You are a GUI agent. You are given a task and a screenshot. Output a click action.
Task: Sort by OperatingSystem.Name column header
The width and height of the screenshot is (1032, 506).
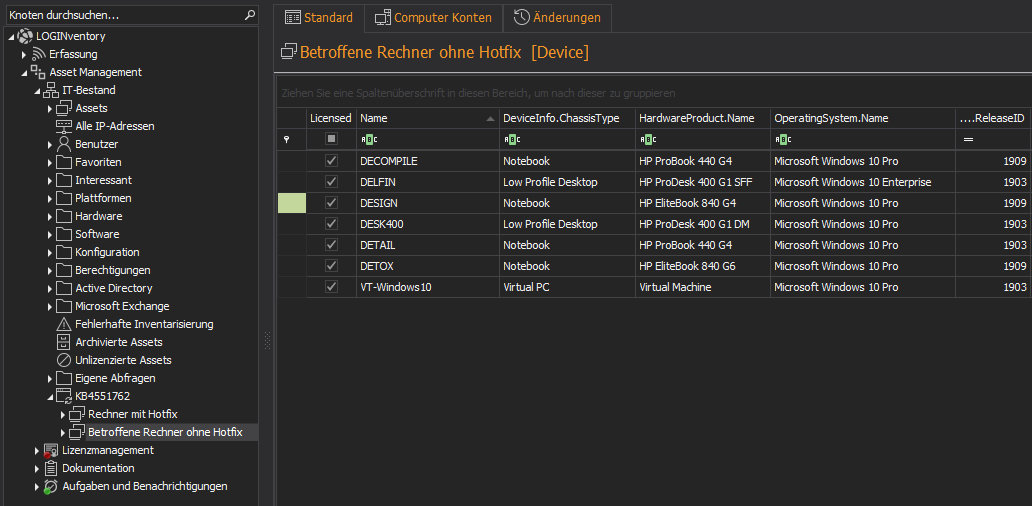tap(863, 118)
